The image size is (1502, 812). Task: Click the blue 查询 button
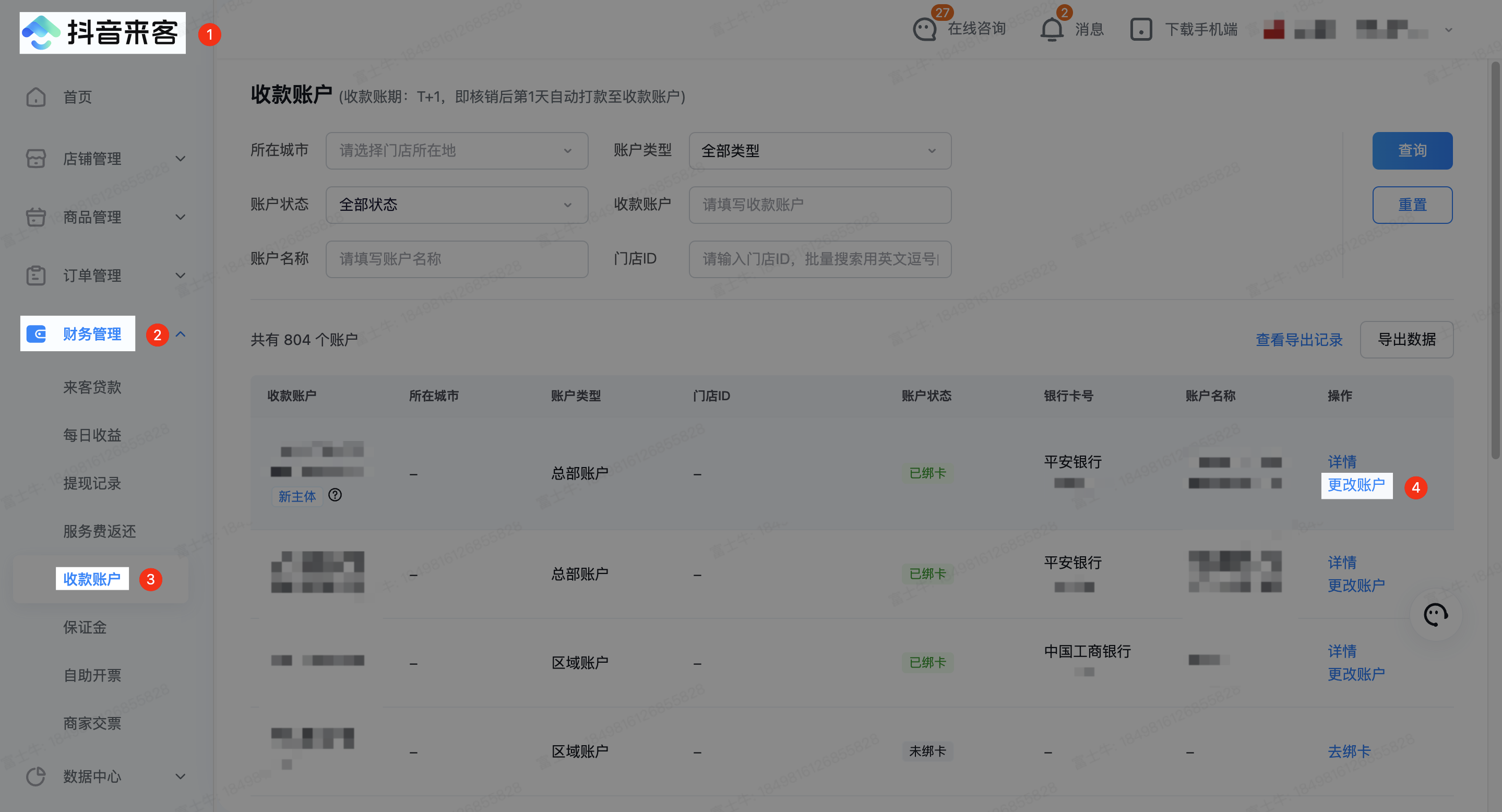(1412, 150)
